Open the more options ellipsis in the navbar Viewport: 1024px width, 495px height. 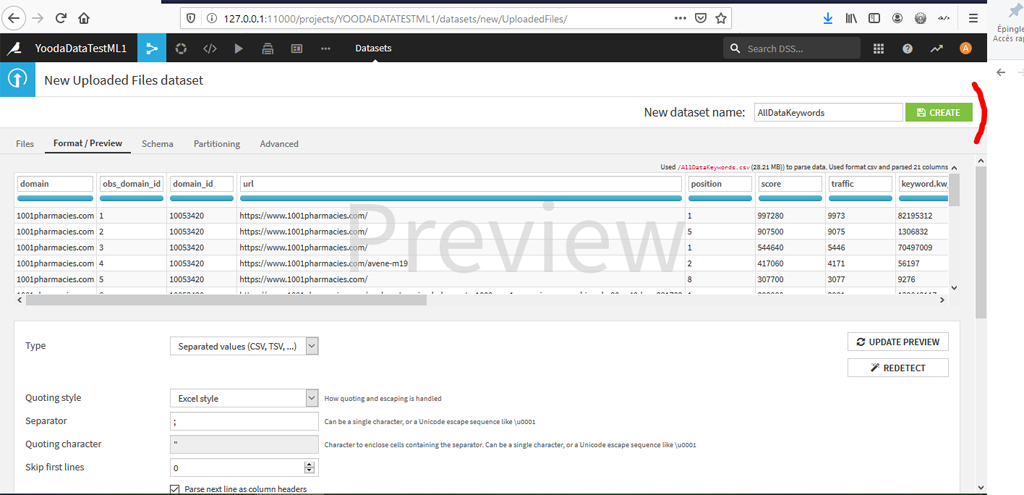pyautogui.click(x=325, y=48)
